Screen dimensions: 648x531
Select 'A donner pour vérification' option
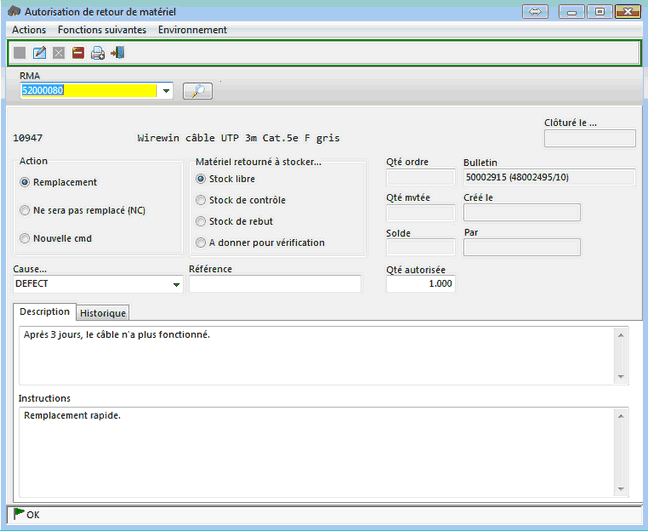pos(201,242)
